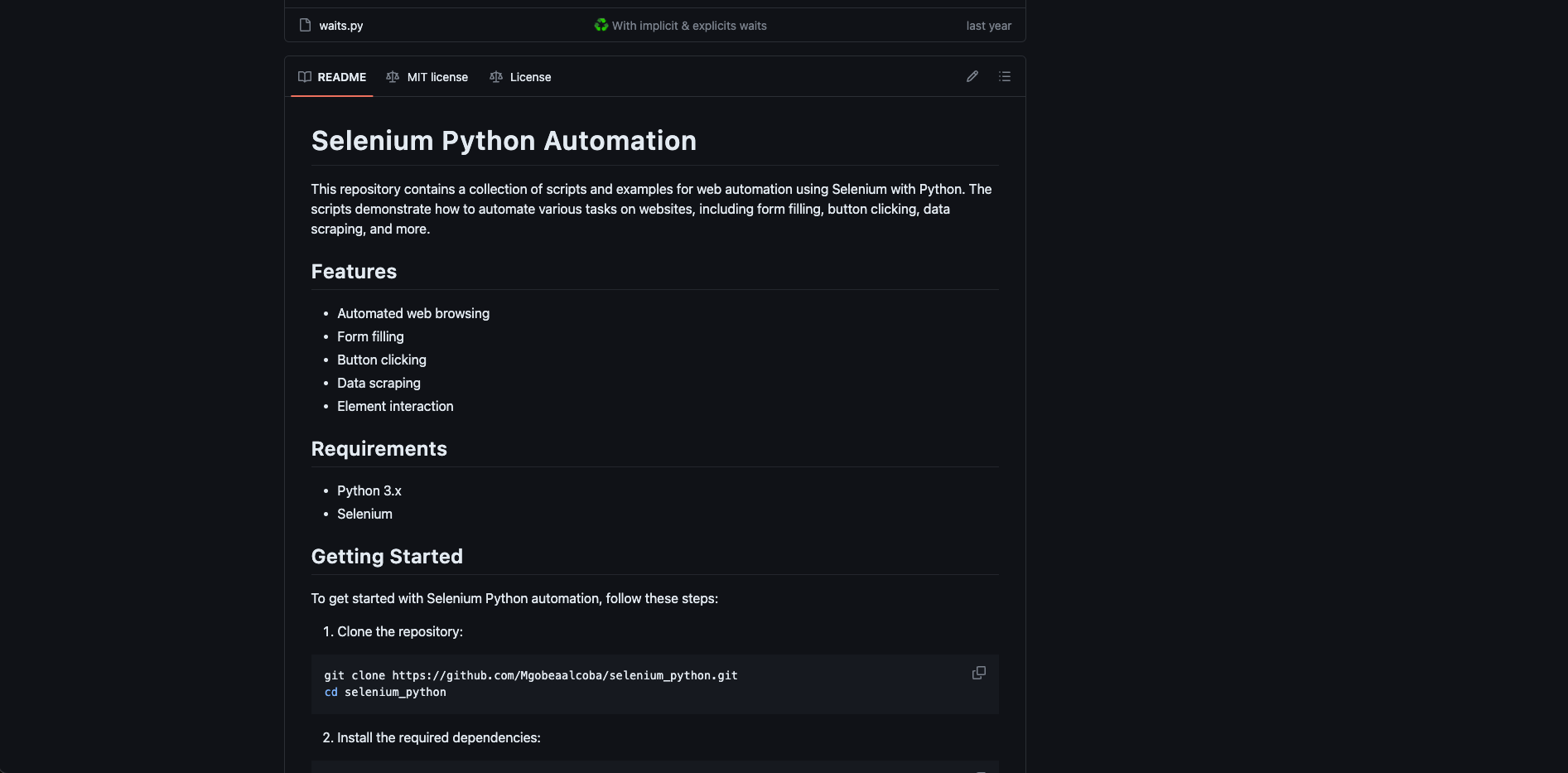Click the scale icon on License tab
The image size is (1568, 773).
[x=496, y=77]
